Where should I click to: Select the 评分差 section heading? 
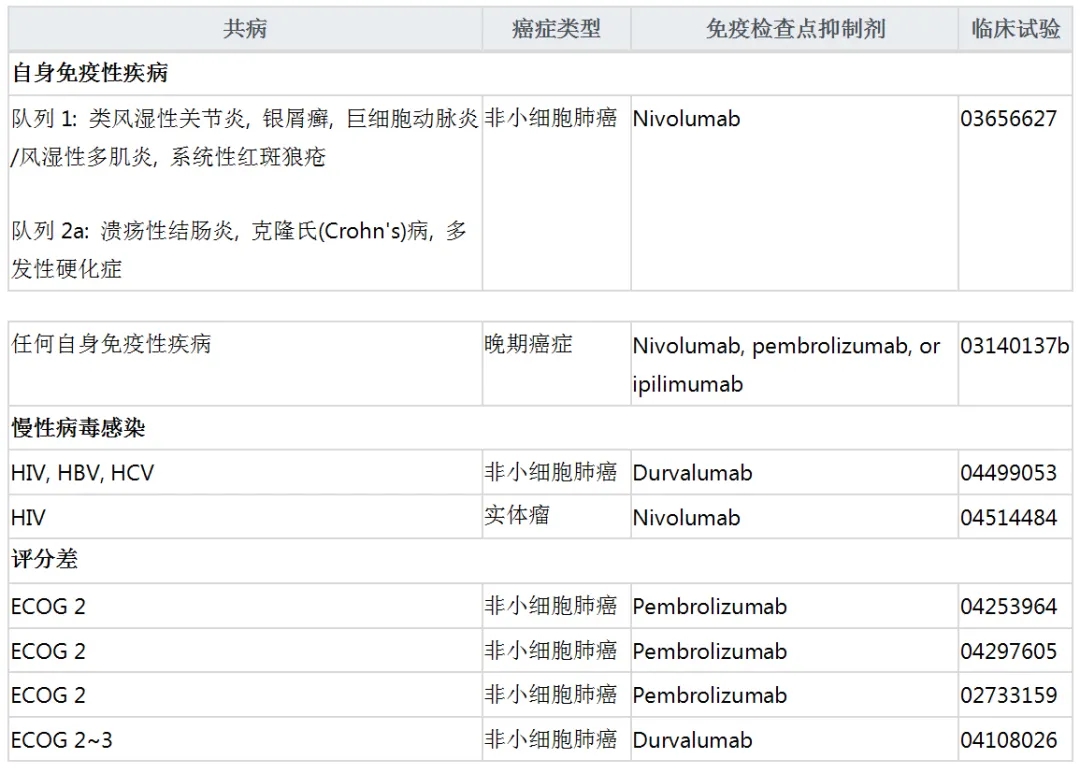(x=44, y=560)
